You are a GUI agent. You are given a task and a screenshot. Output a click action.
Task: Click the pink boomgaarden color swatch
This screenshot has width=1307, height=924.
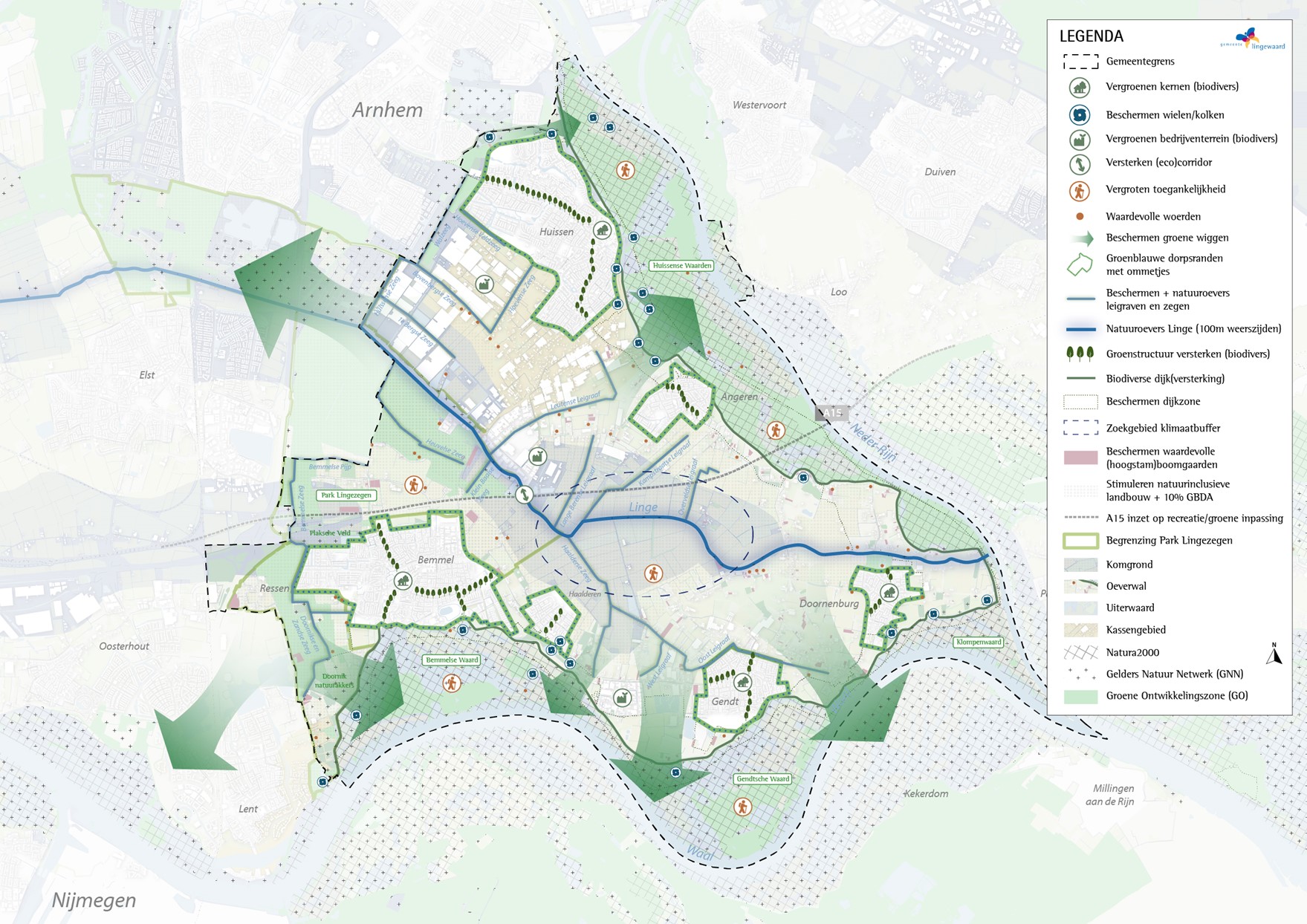point(1080,458)
